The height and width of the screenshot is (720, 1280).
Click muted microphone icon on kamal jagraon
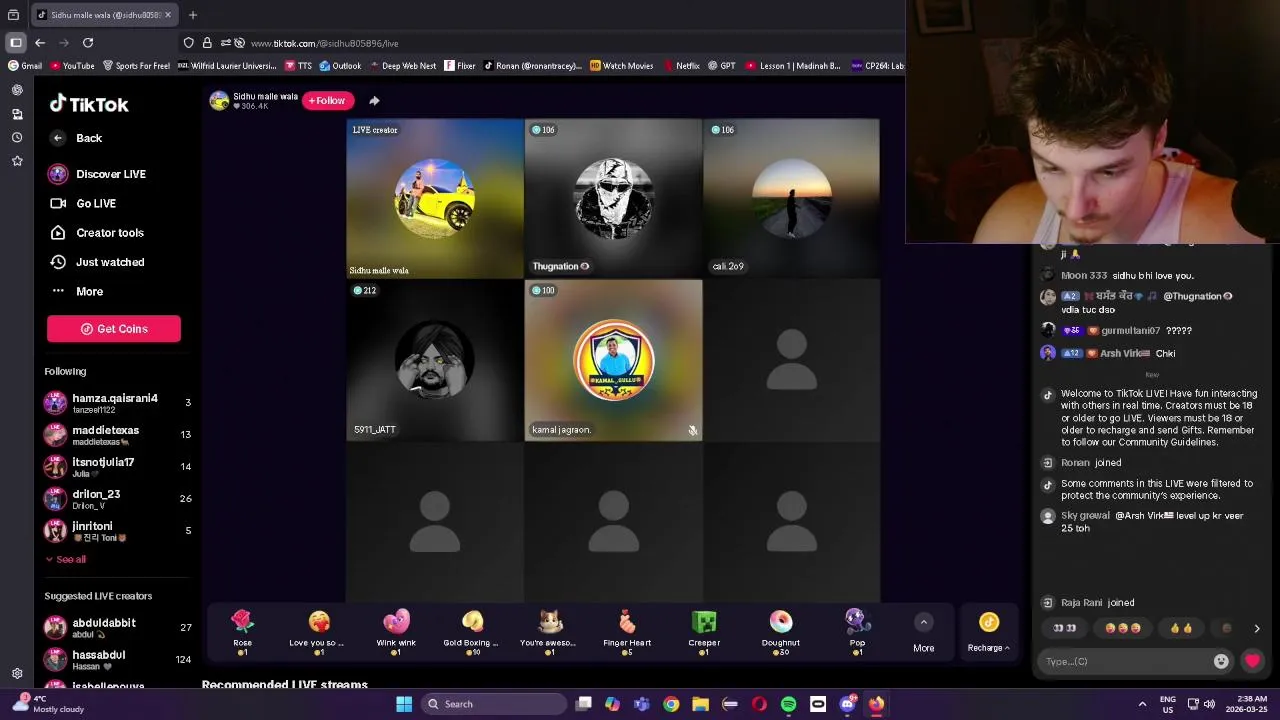(692, 431)
